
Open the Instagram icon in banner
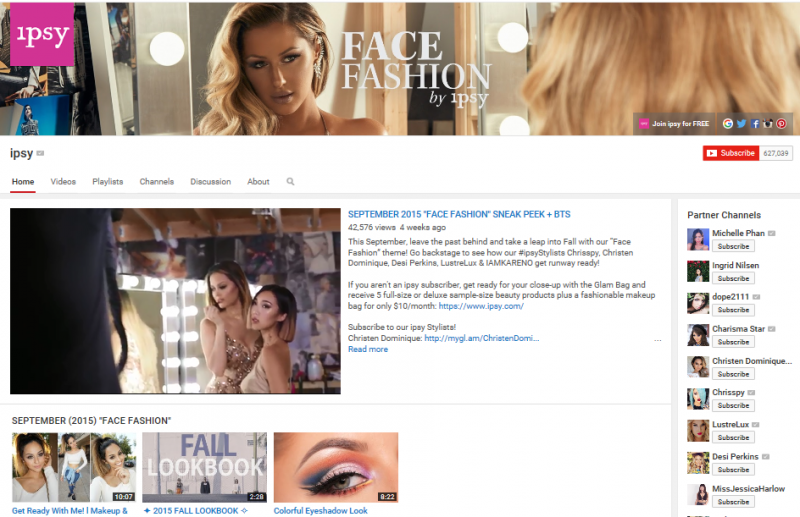[768, 124]
